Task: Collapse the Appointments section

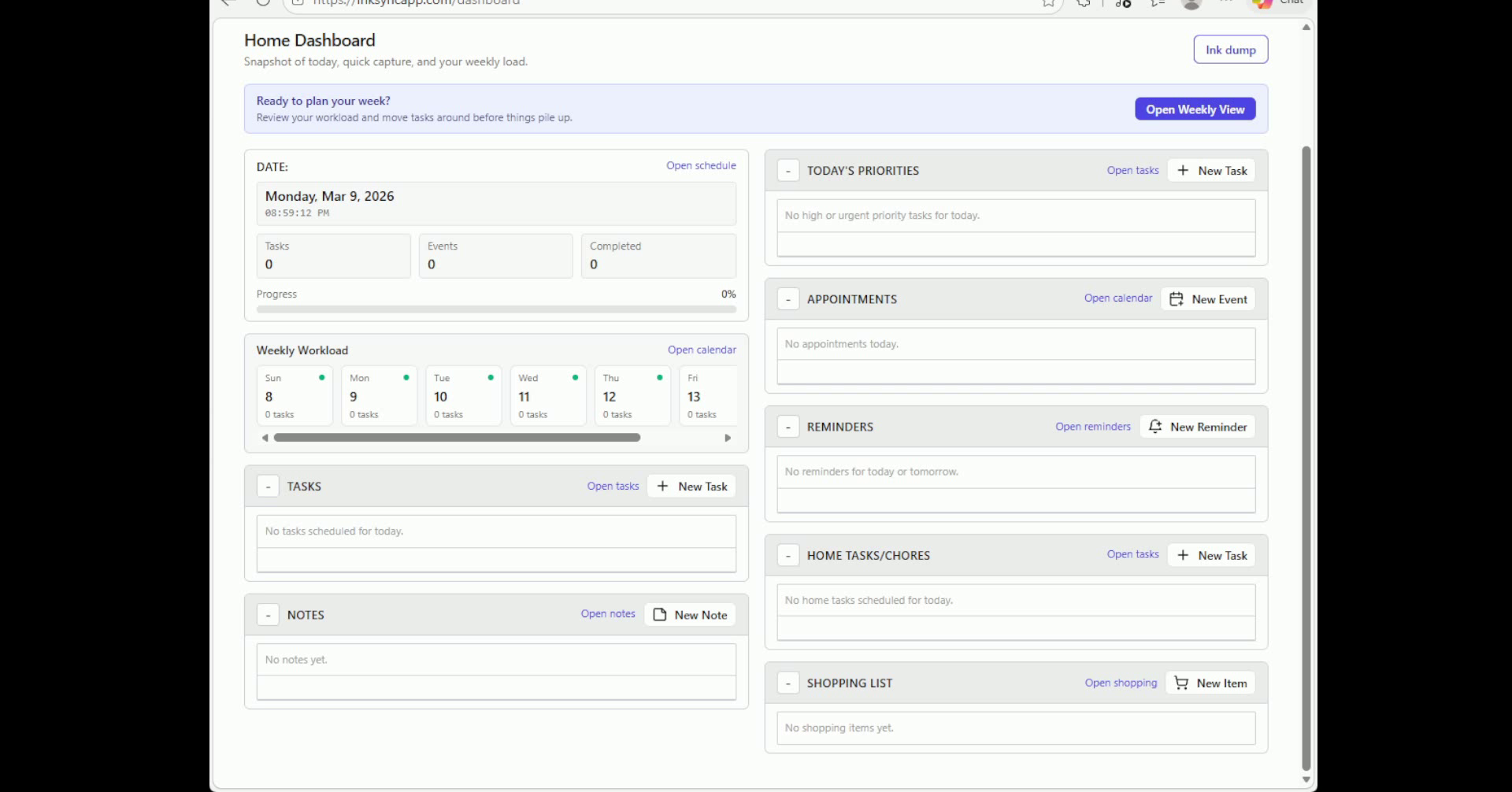Action: 787,299
